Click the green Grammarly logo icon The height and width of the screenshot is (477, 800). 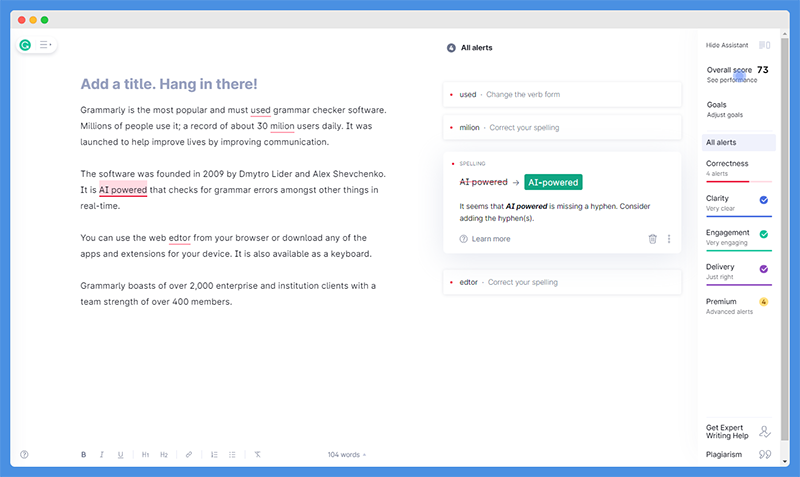[25, 45]
